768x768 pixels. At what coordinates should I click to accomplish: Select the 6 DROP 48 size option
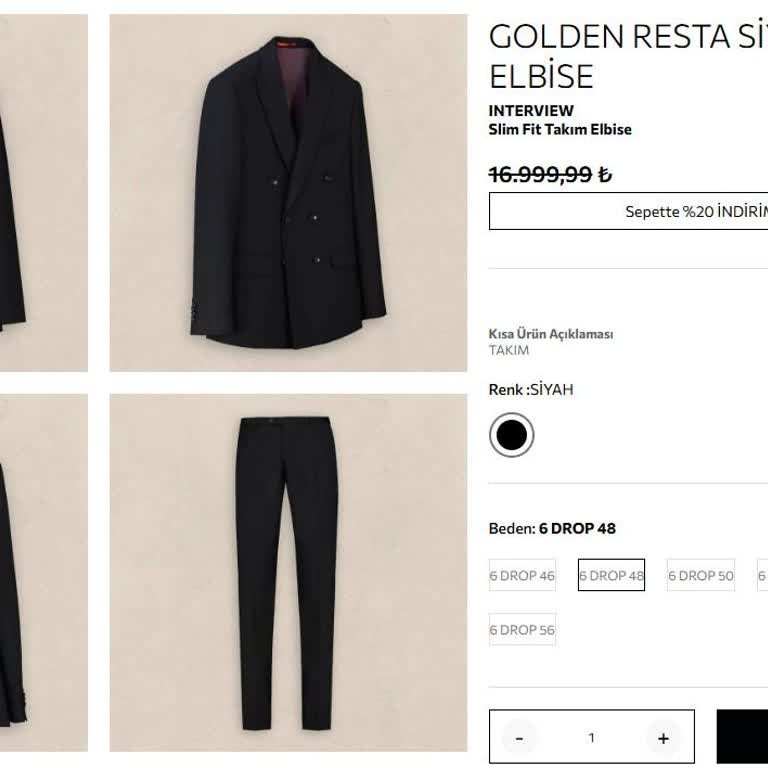click(x=611, y=575)
